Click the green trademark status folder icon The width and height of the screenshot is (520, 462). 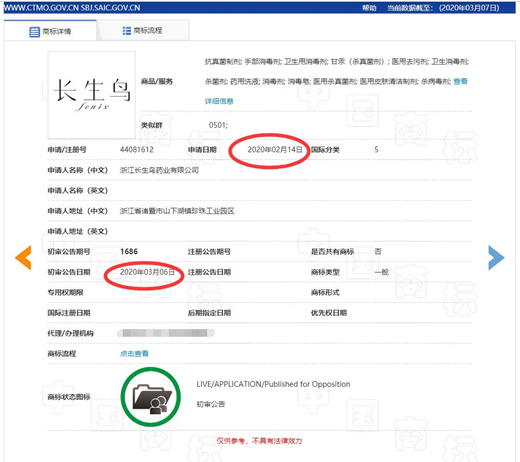tap(151, 397)
